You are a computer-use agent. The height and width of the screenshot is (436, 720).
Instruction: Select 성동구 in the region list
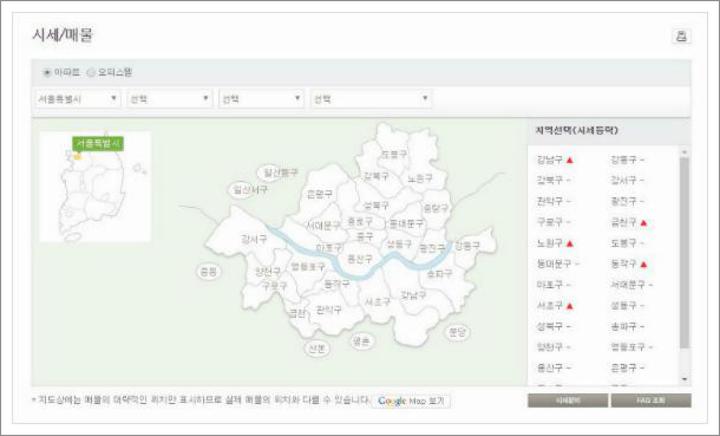click(623, 306)
